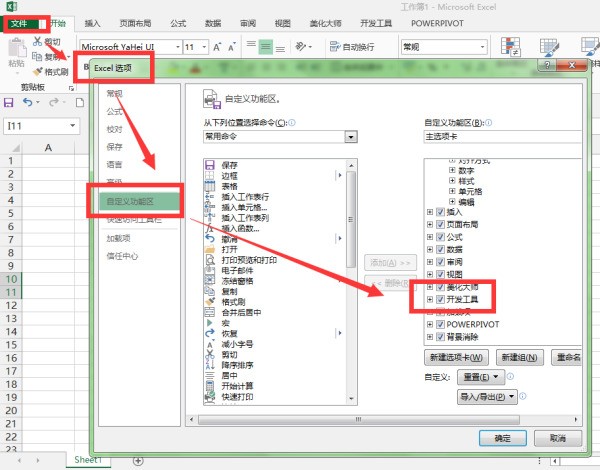Uncheck the 插入 tab checkbox
The image size is (600, 470).
click(440, 212)
